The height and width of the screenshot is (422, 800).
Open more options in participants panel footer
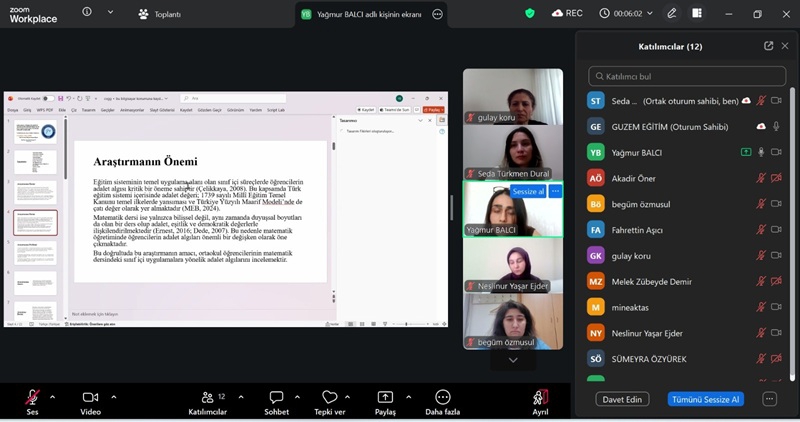click(x=769, y=399)
